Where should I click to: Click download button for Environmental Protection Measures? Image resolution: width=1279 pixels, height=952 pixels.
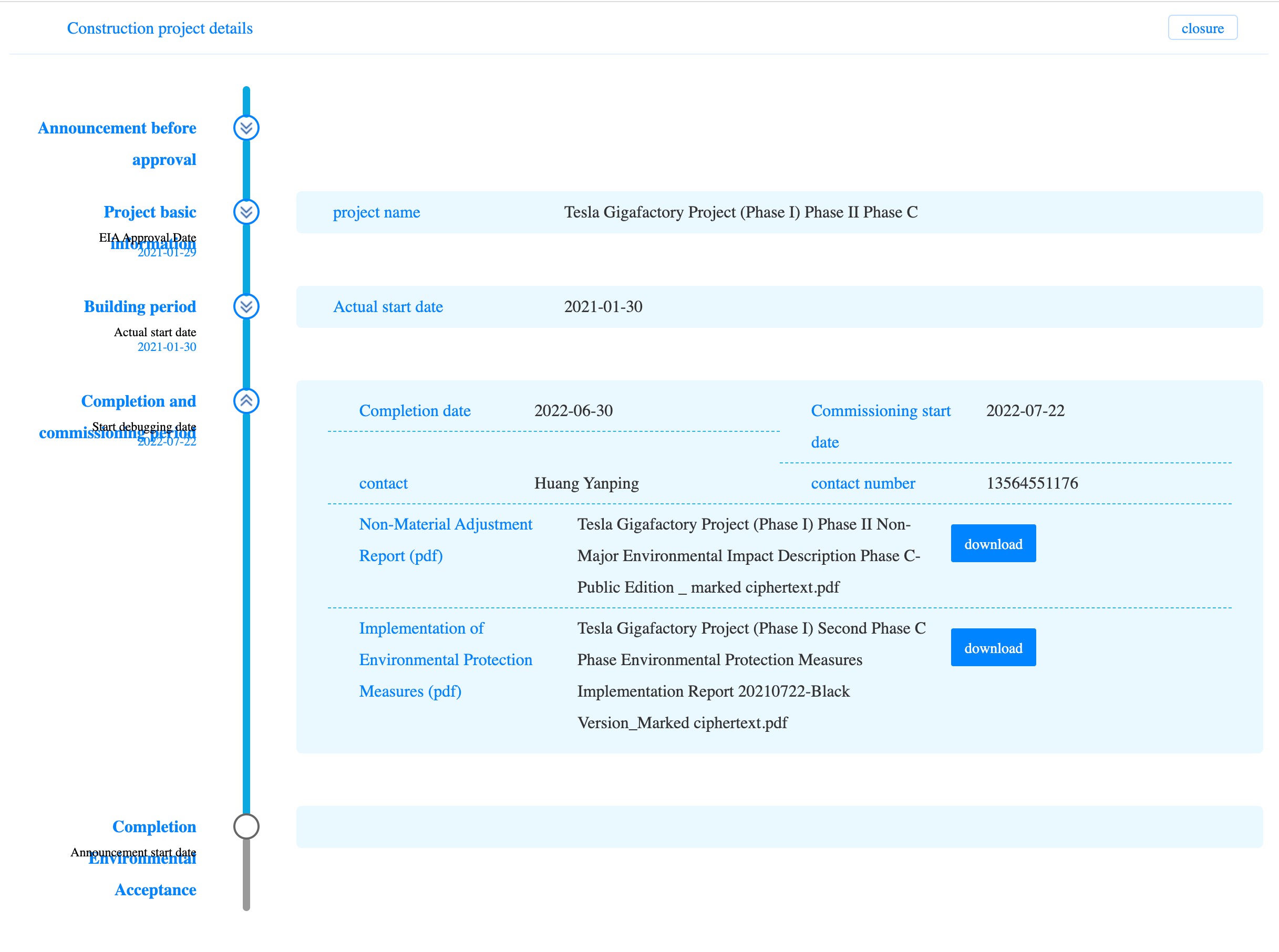coord(993,647)
